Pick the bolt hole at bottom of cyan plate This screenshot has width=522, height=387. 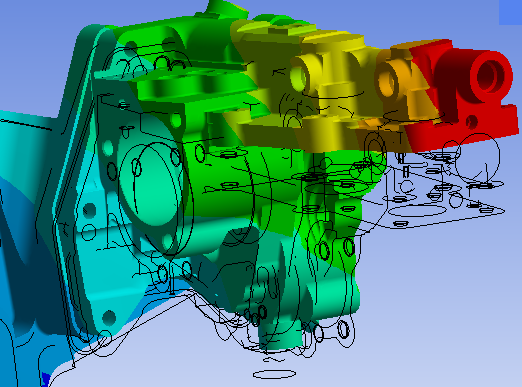tap(109, 318)
